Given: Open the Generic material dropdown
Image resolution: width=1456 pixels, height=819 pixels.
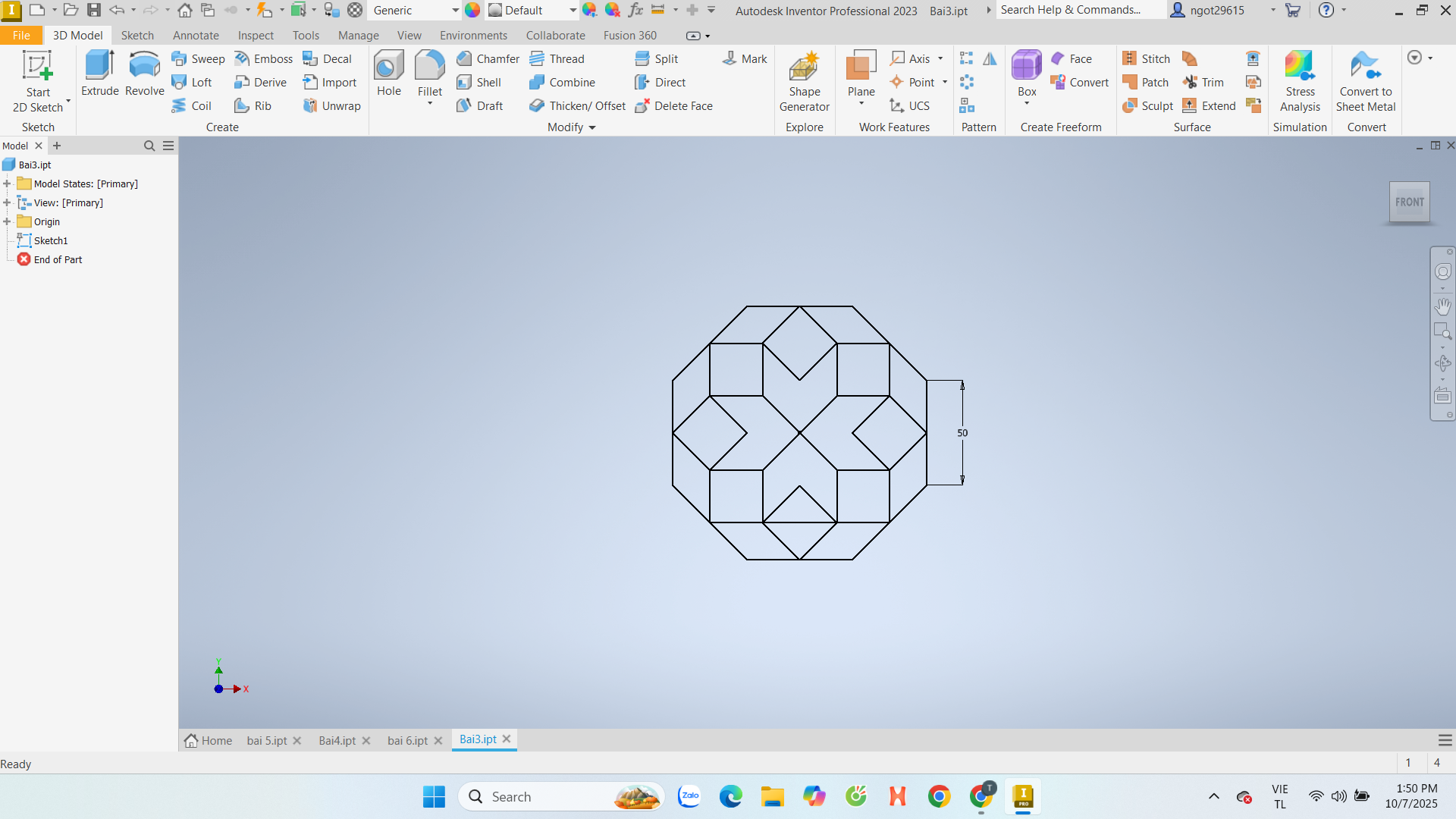Looking at the screenshot, I should point(455,11).
